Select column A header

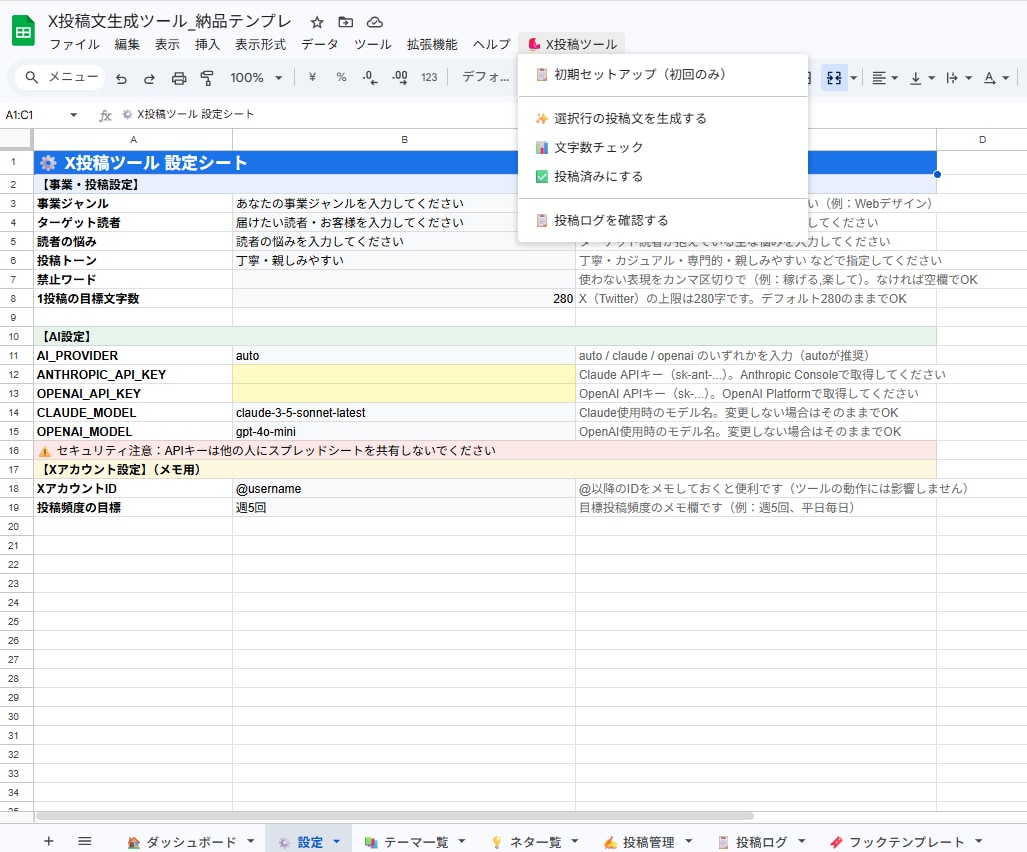(x=133, y=139)
